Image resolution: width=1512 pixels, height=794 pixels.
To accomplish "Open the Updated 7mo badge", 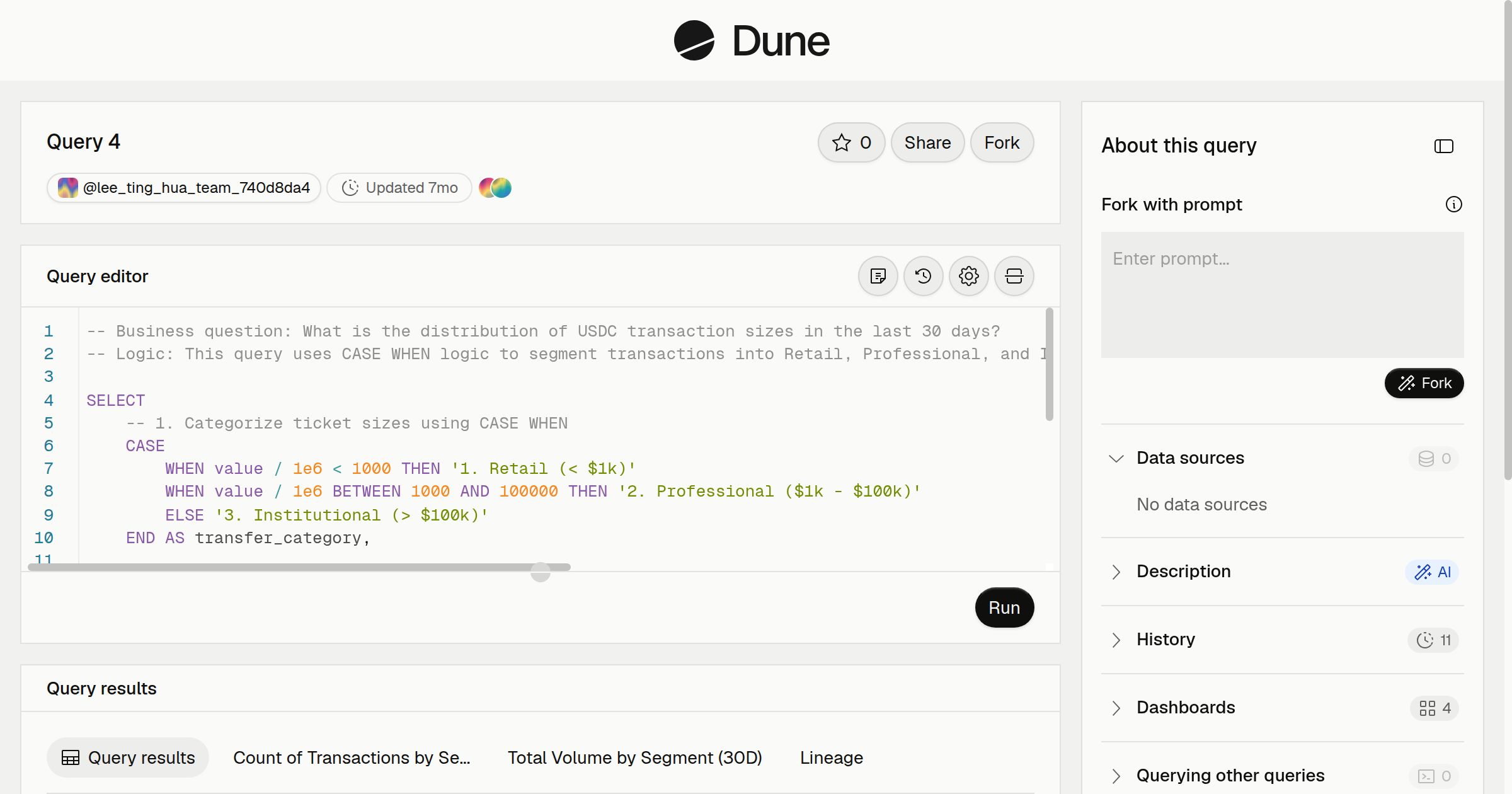I will [x=399, y=188].
